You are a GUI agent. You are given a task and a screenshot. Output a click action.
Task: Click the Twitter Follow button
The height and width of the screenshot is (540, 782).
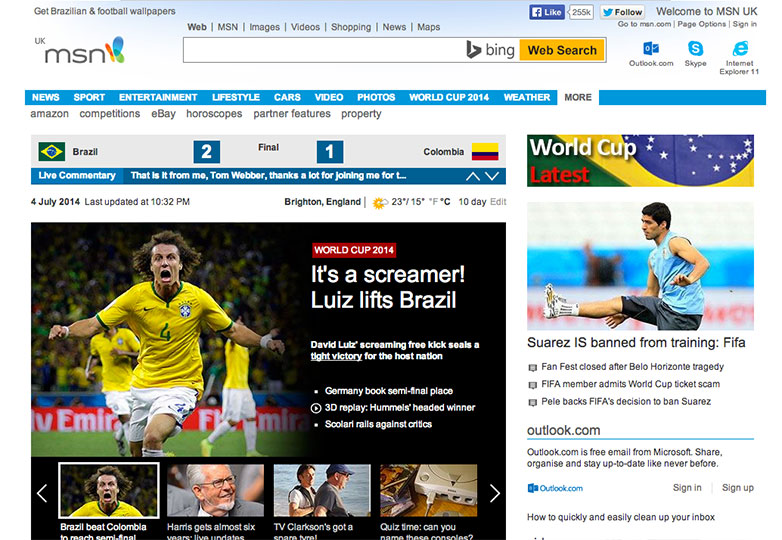click(622, 12)
